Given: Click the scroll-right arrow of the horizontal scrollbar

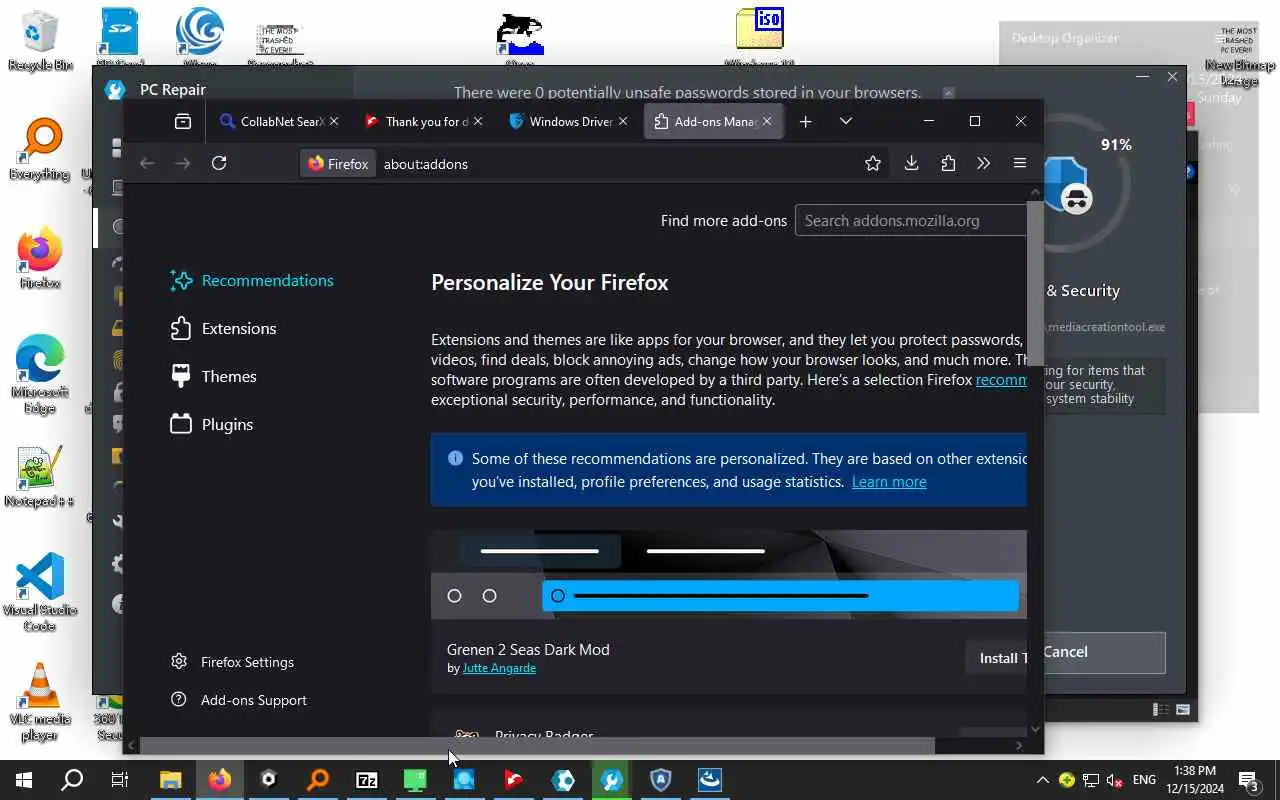Looking at the screenshot, I should [1019, 746].
